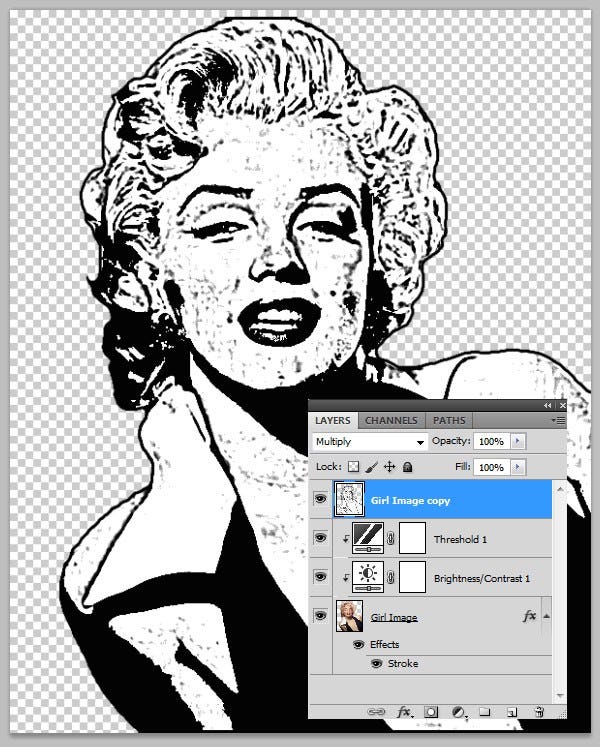The width and height of the screenshot is (600, 747).
Task: Collapse Girl Image layer effects list
Action: tap(547, 616)
